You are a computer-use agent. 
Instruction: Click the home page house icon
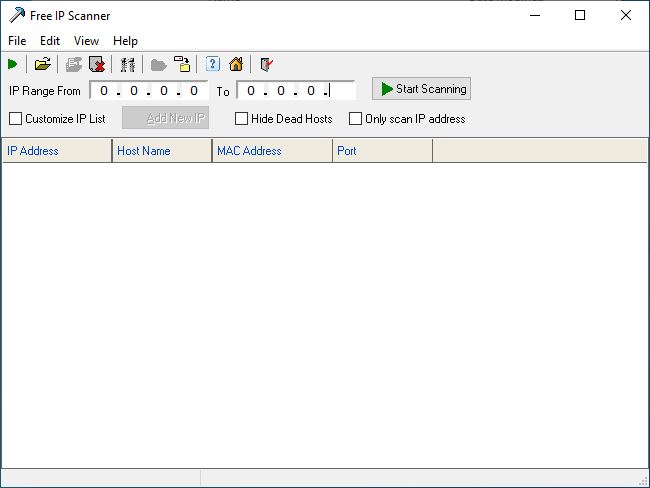(x=236, y=64)
